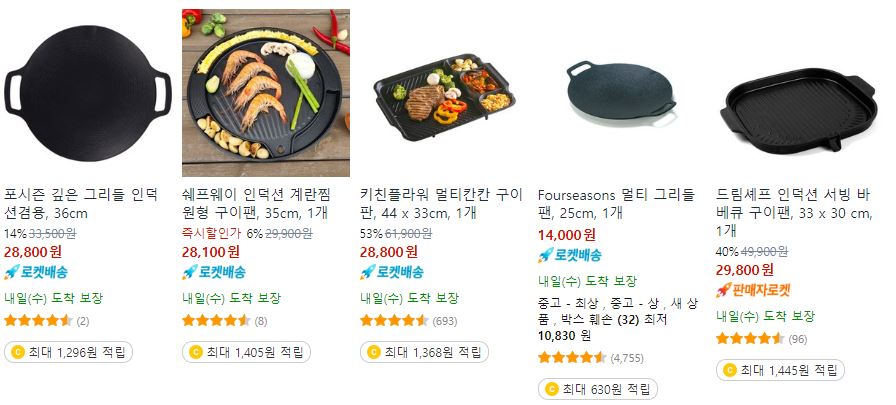
Task: Click the 판매자로켓 badge on 드림셰프 item
Action: 753,290
